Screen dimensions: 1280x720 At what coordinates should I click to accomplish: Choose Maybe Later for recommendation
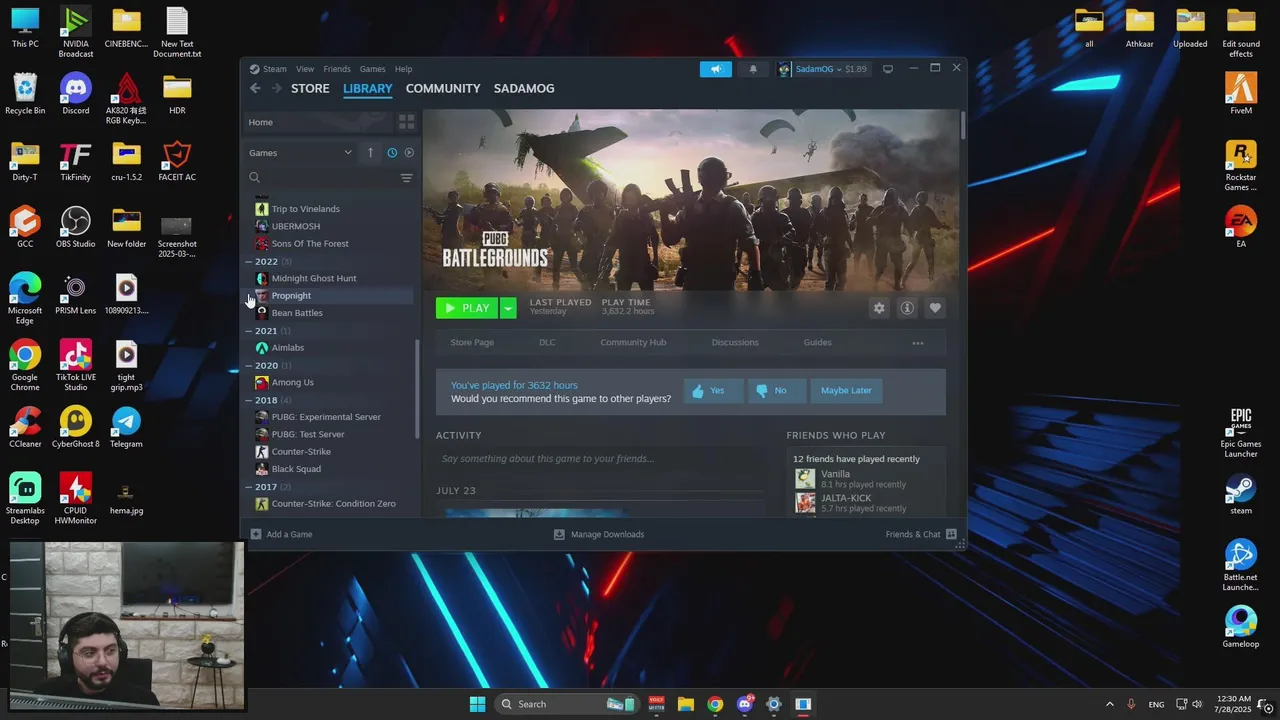click(x=846, y=390)
